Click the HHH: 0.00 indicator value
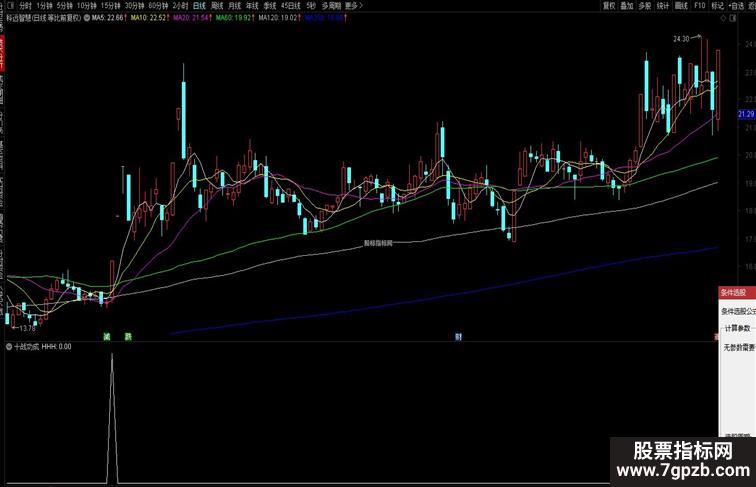 click(x=57, y=346)
